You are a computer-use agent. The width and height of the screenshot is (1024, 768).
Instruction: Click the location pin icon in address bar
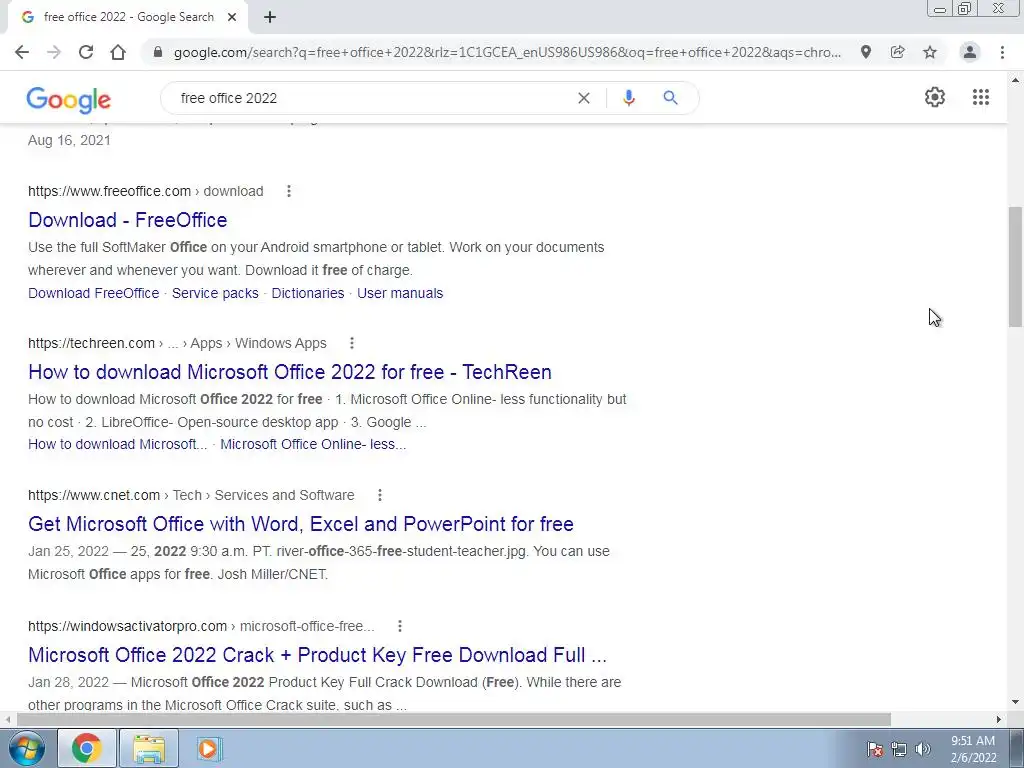866,52
